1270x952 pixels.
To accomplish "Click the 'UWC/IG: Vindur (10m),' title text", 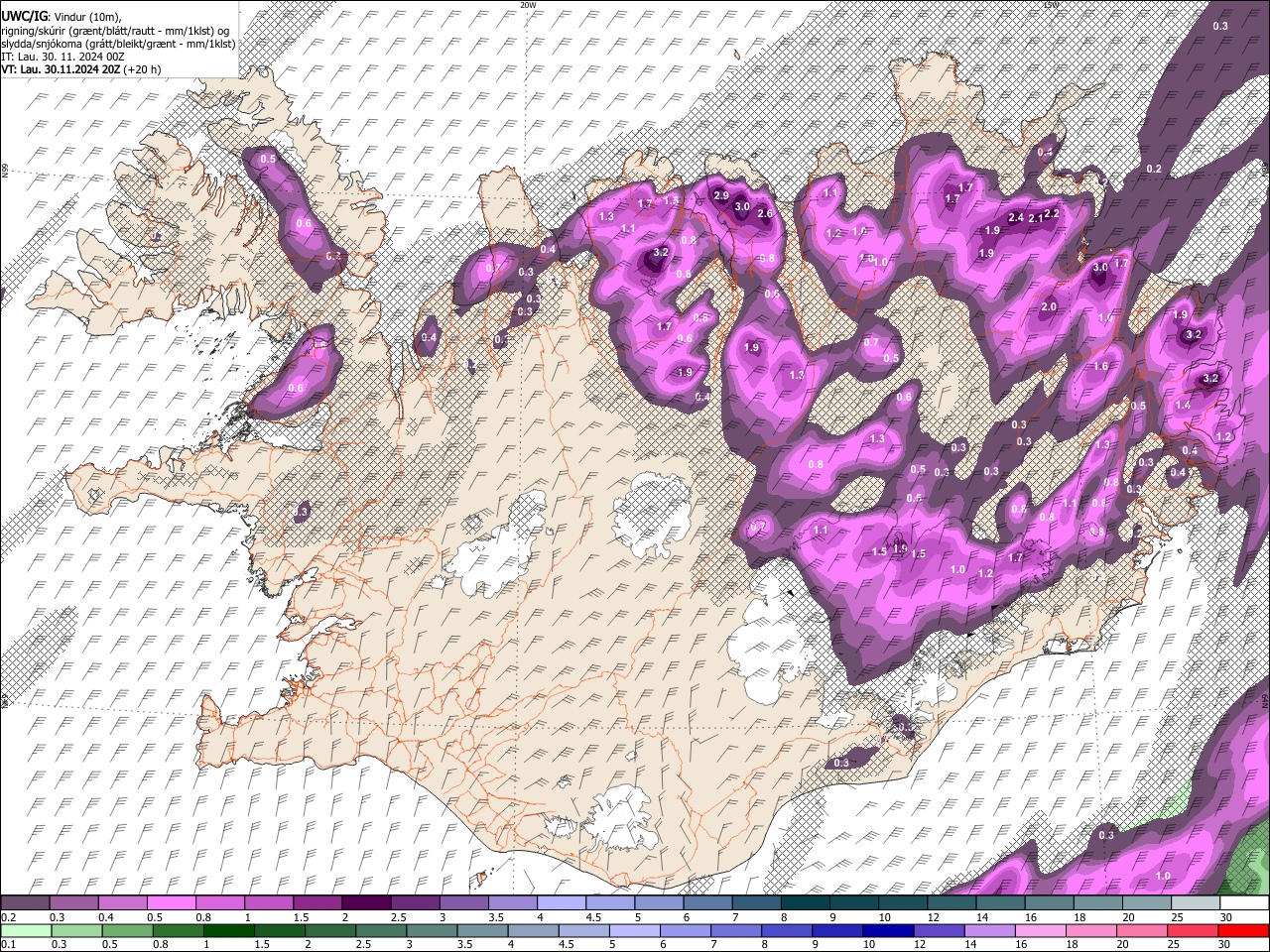I will 62,17.
